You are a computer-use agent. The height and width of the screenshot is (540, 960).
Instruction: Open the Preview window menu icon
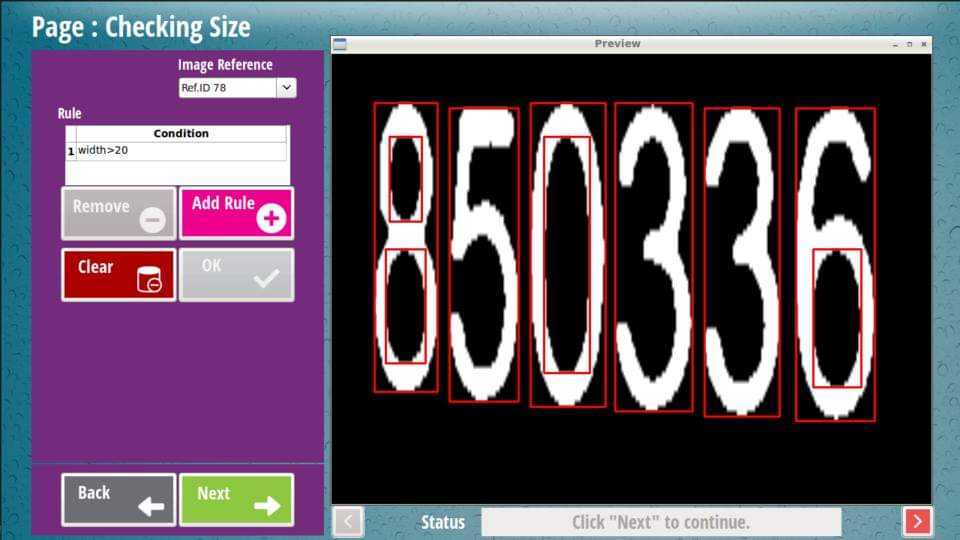click(339, 44)
